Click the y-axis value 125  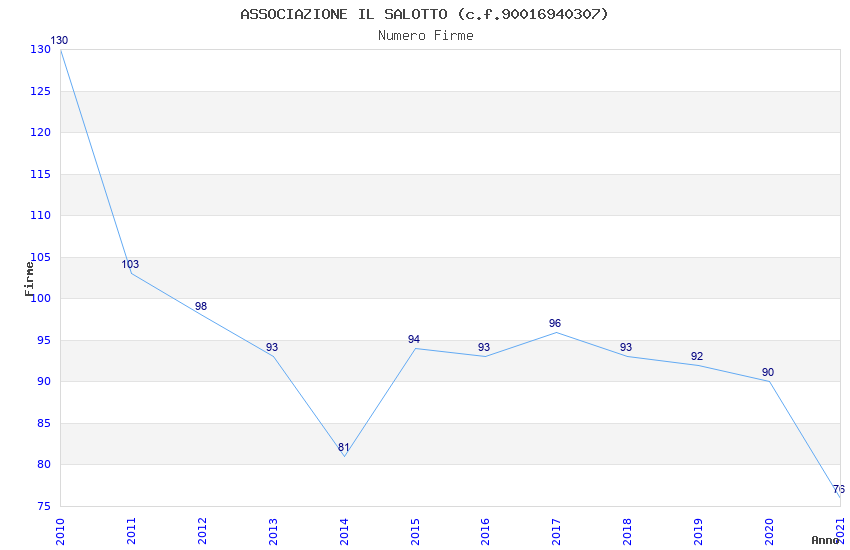(41, 91)
